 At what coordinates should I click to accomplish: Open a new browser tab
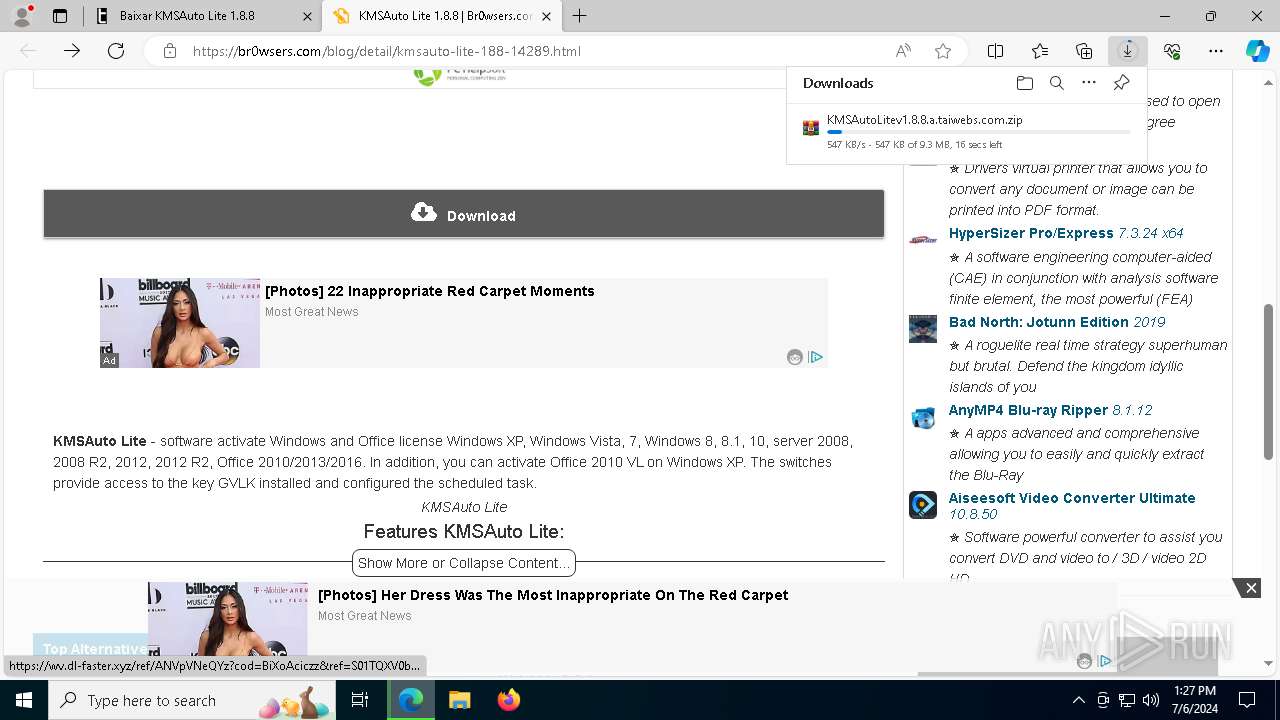580,16
